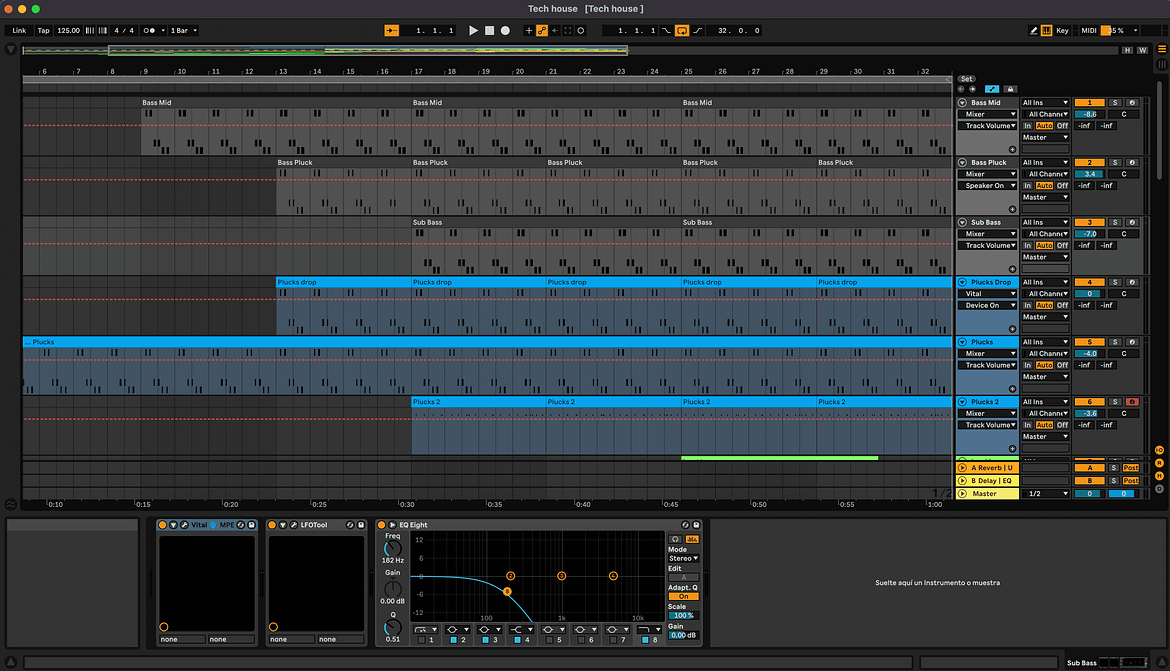The height and width of the screenshot is (671, 1170).
Task: Collapse the Bass Pluck track
Action: 962,162
